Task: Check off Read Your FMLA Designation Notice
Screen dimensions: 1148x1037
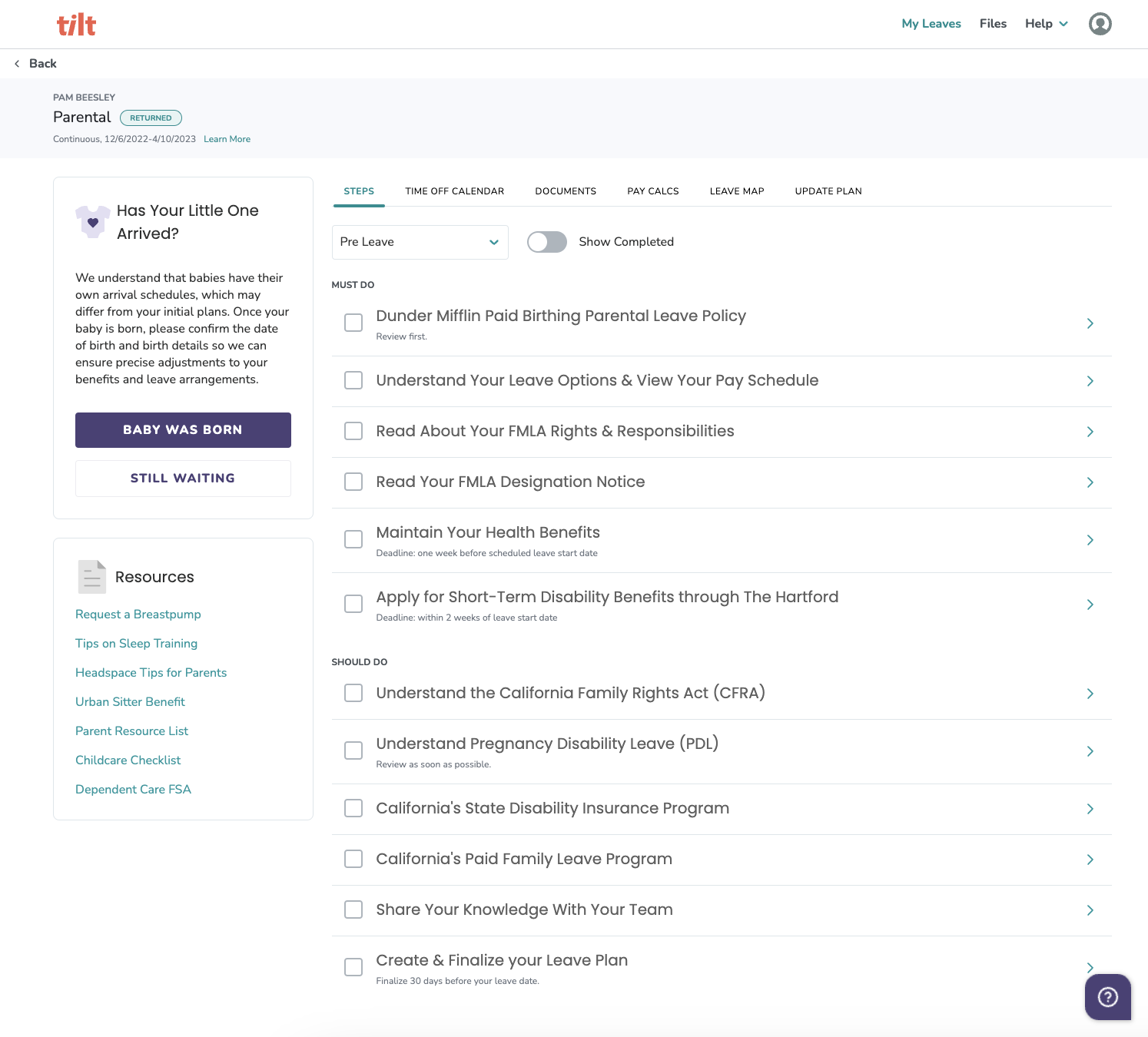Action: point(353,482)
